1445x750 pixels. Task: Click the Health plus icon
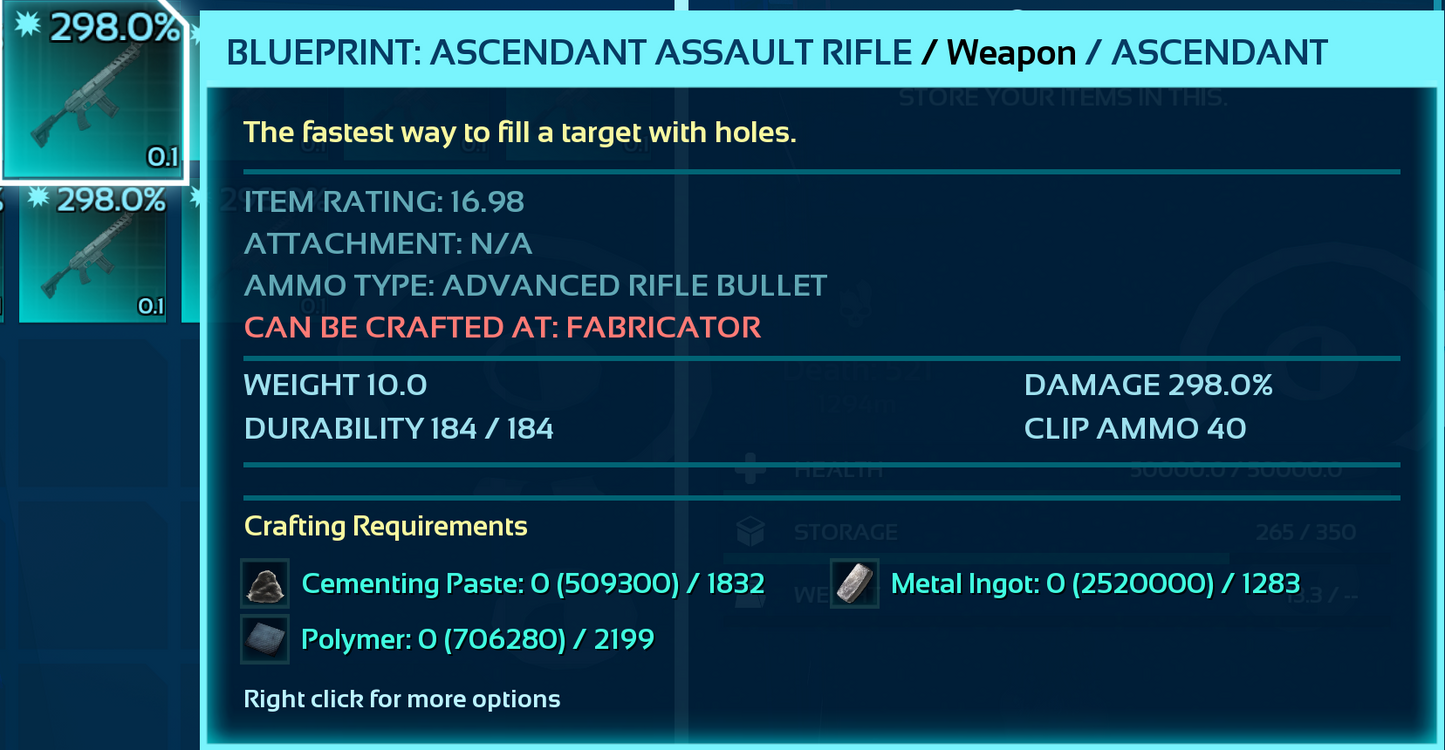pos(749,468)
